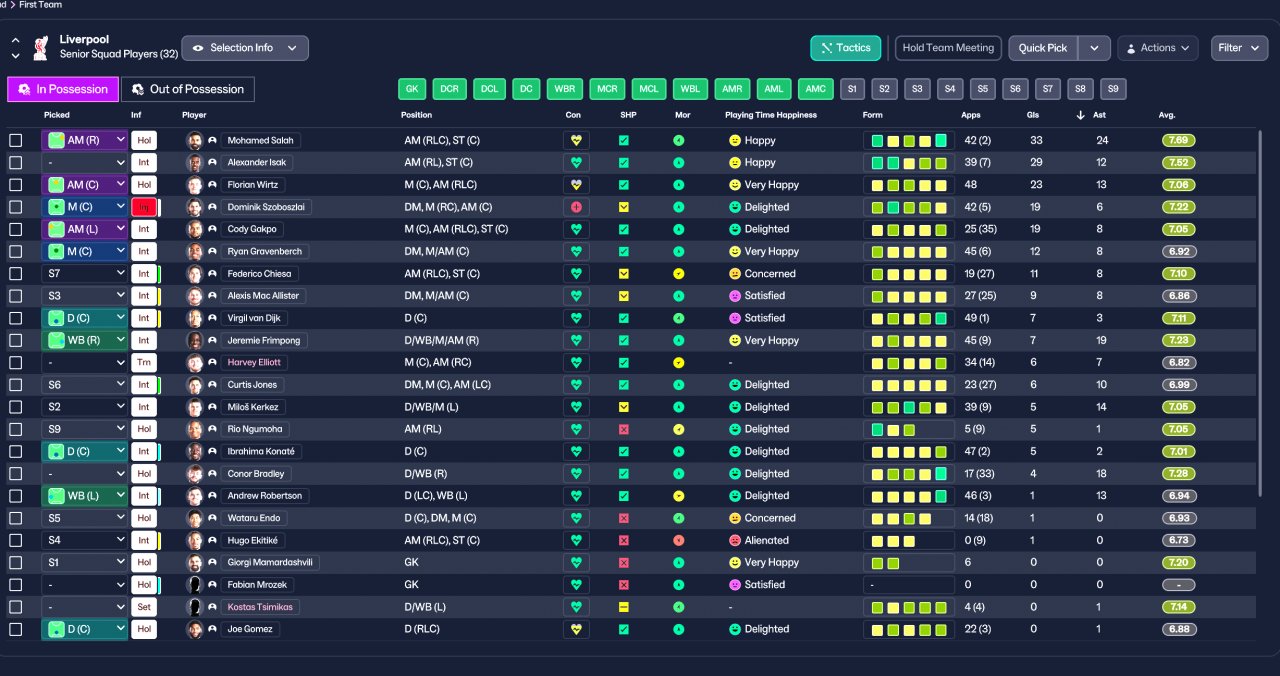Select the checkbox for Wataru Endo

tap(15, 518)
